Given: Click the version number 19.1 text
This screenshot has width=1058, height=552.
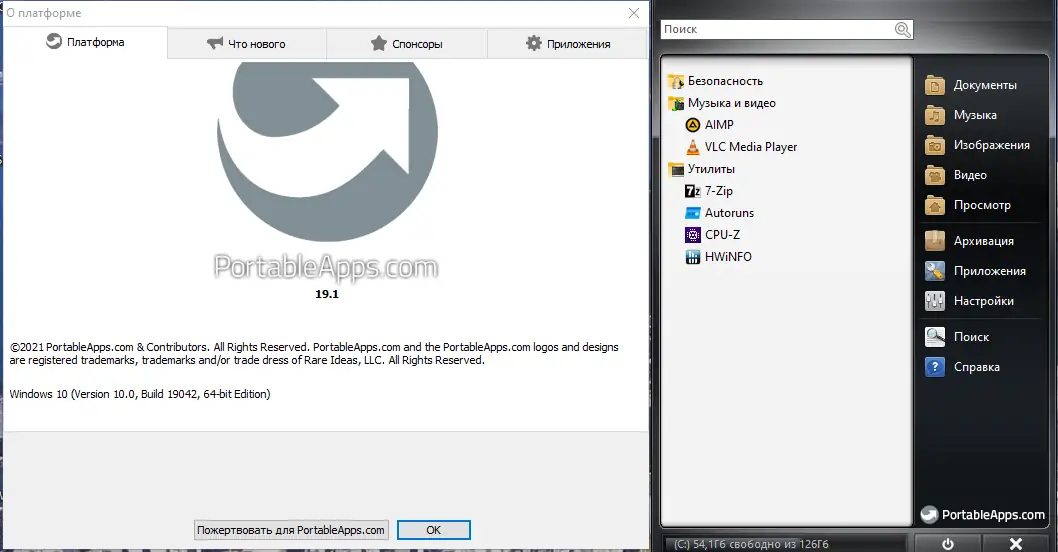Looking at the screenshot, I should click(327, 294).
